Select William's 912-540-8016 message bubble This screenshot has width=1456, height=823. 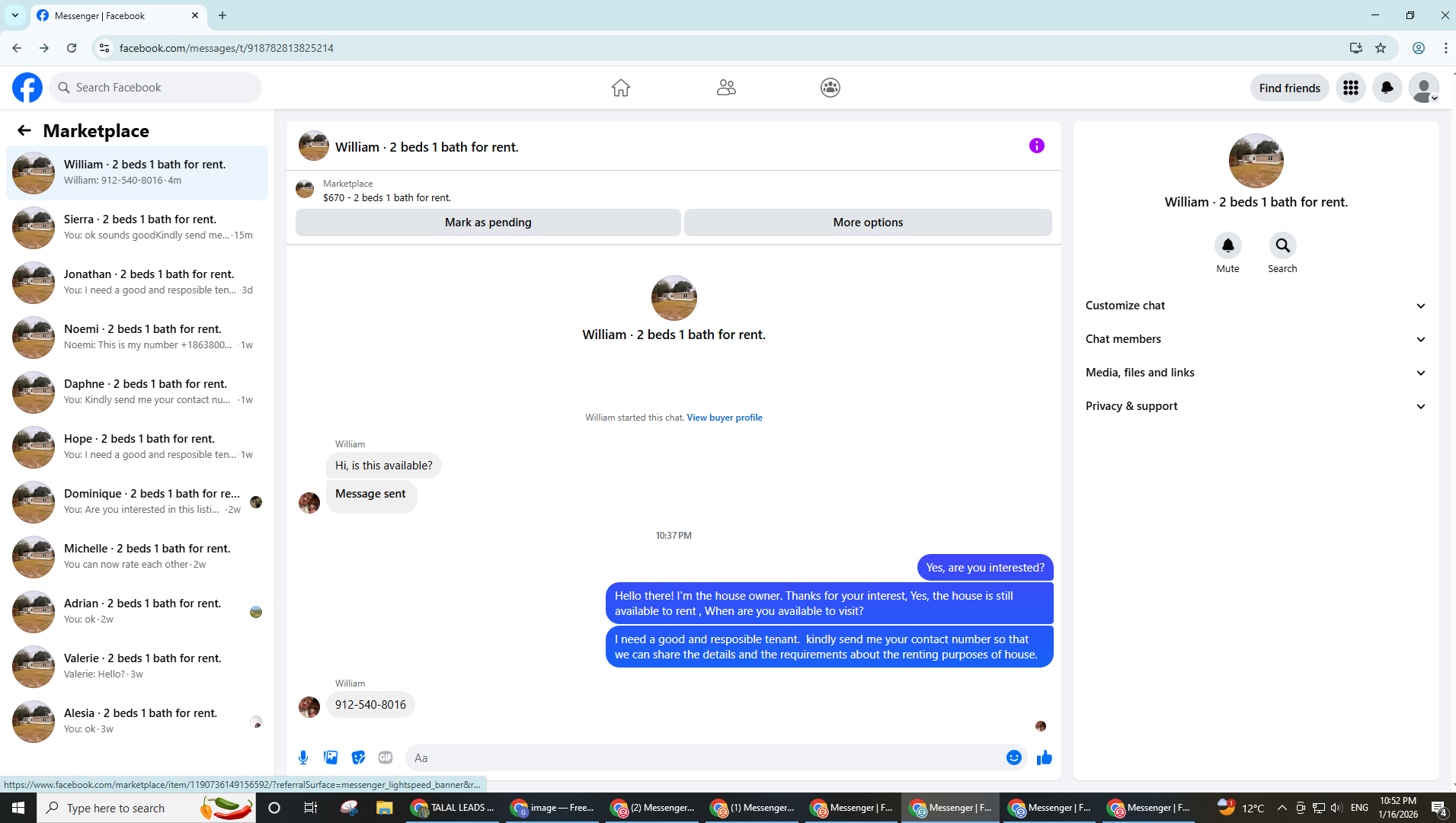(370, 705)
